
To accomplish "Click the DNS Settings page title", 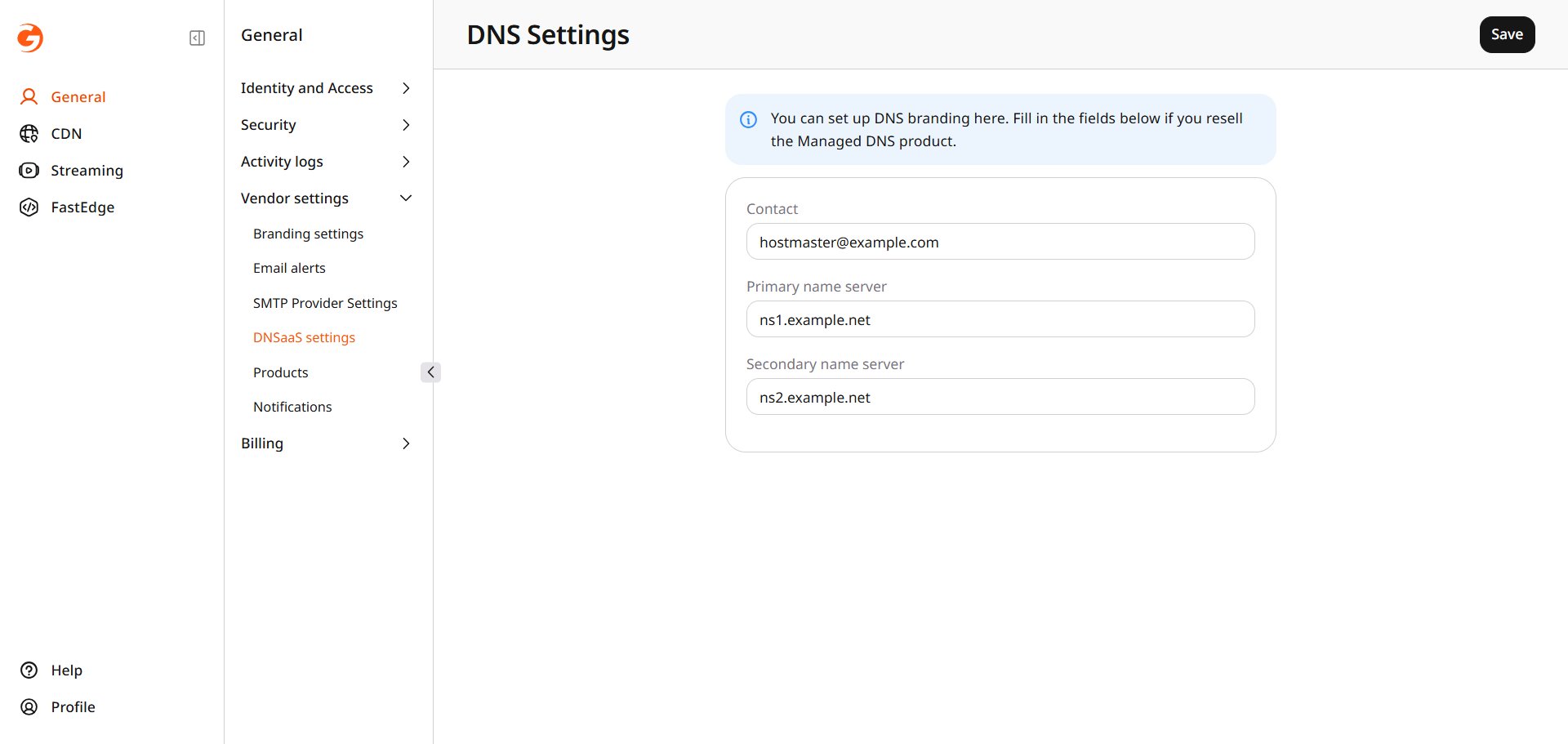I will coord(548,35).
